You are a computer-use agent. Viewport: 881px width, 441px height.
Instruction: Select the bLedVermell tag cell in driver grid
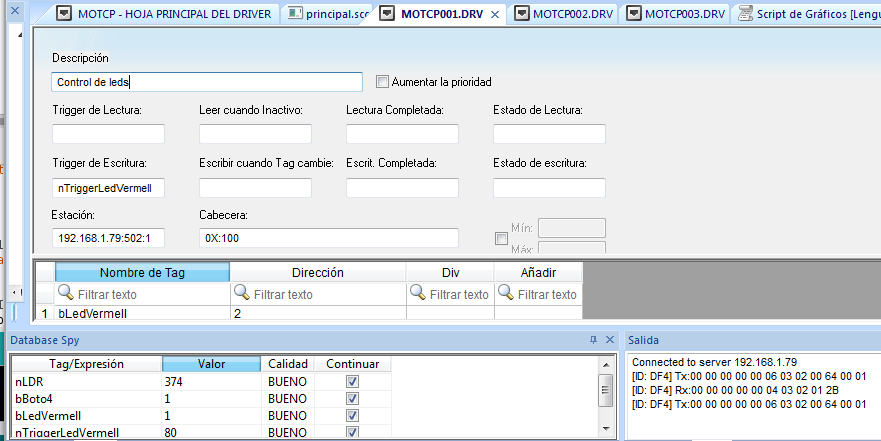pyautogui.click(x=142, y=313)
